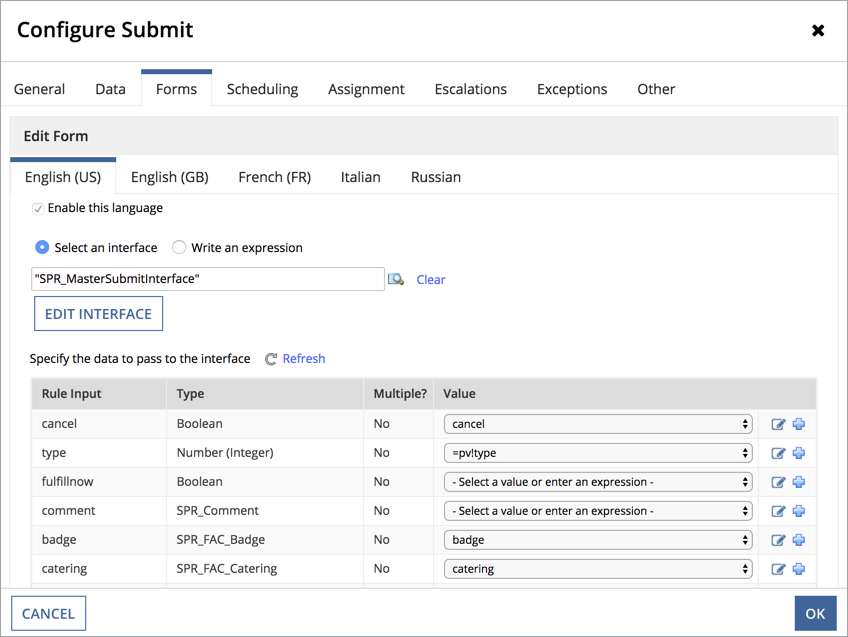The height and width of the screenshot is (637, 848).
Task: Toggle Enable this language checkbox
Action: click(38, 209)
